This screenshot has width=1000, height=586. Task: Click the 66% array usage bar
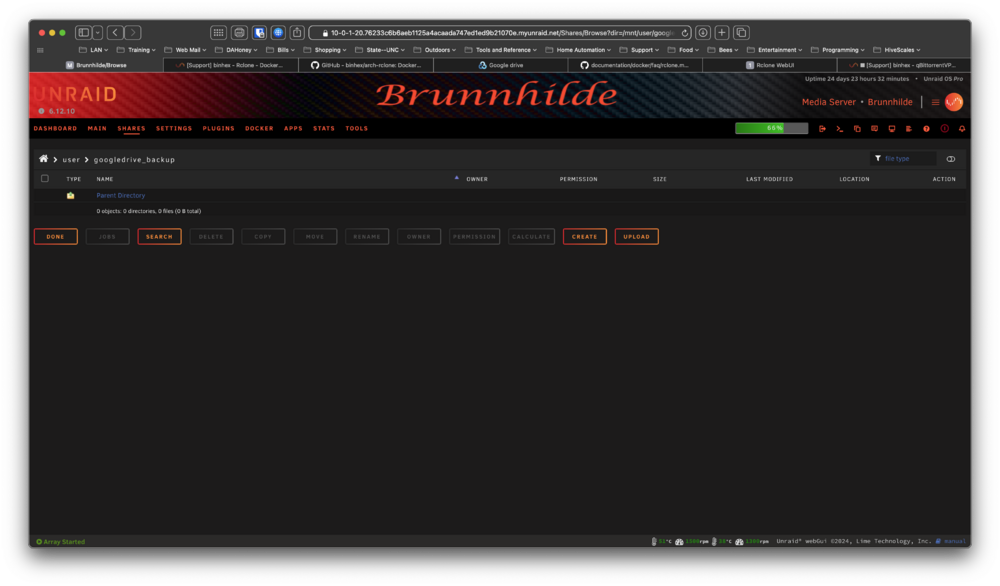771,128
